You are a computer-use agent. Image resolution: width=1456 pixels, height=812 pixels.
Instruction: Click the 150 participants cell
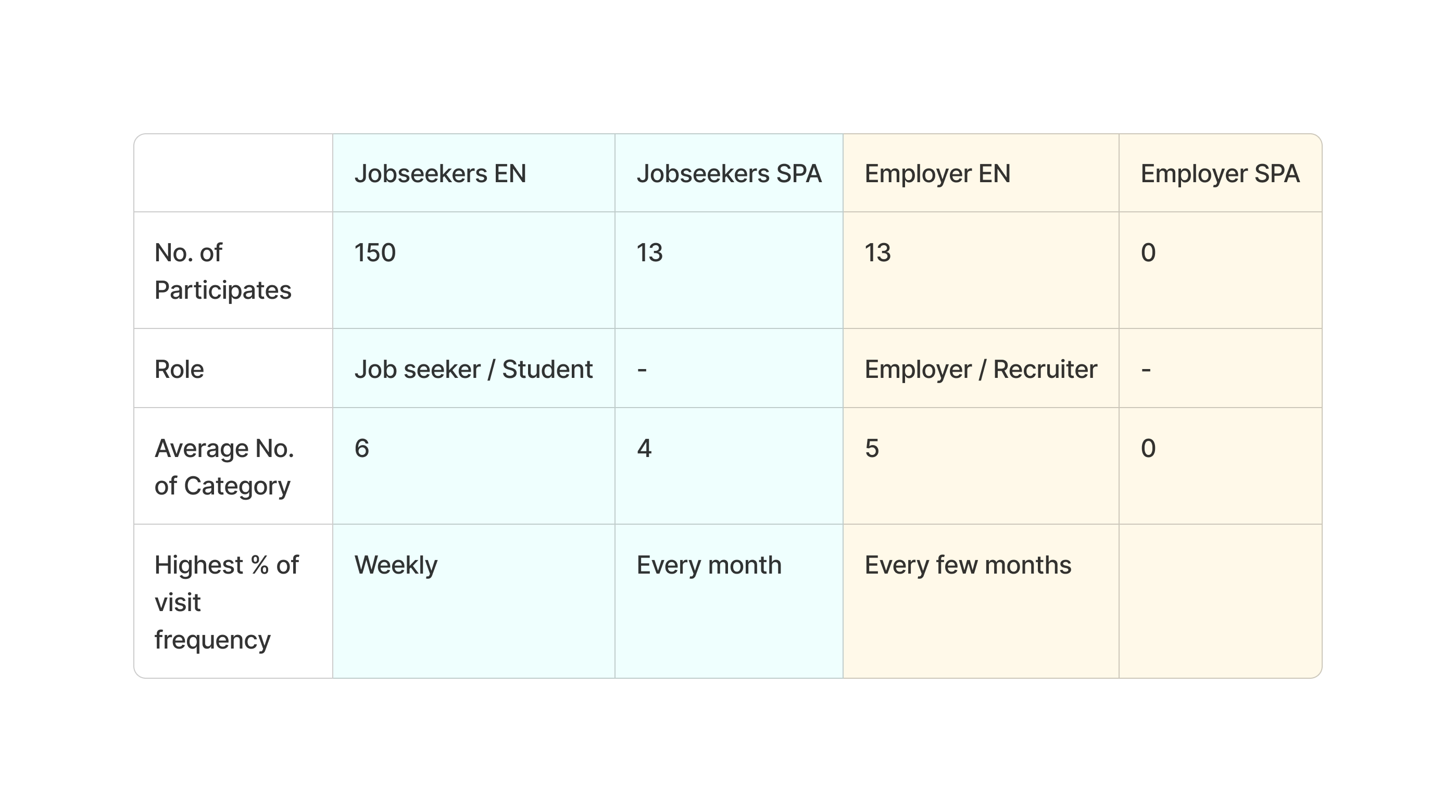pyautogui.click(x=375, y=252)
